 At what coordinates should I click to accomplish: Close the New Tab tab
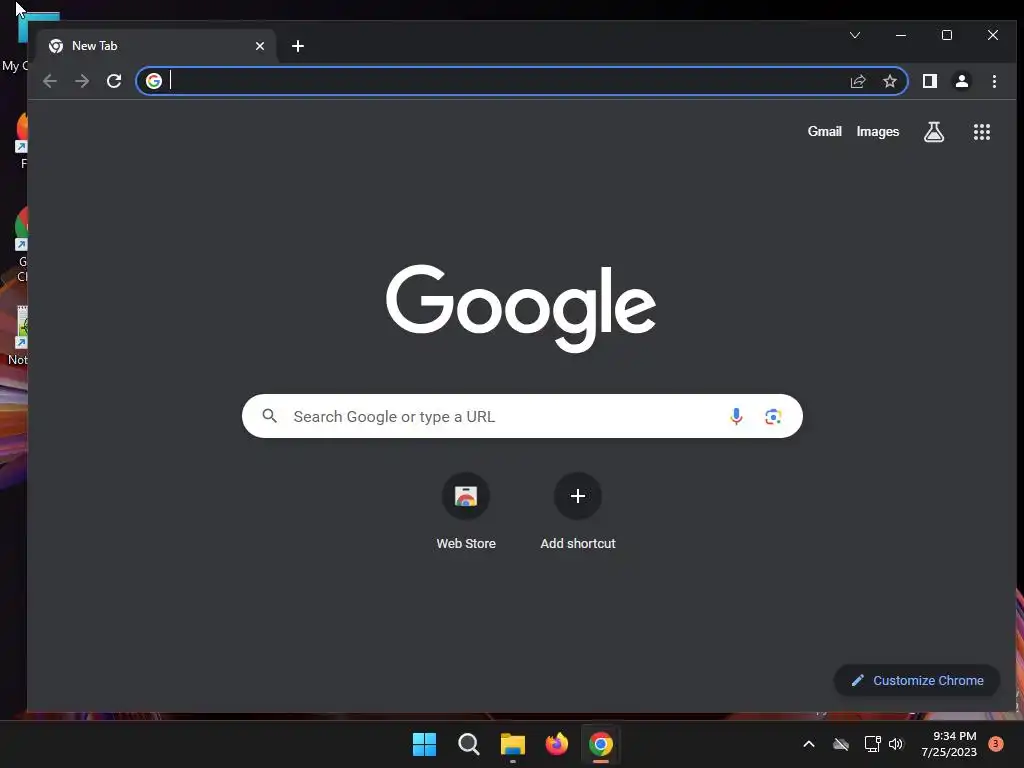click(x=260, y=46)
